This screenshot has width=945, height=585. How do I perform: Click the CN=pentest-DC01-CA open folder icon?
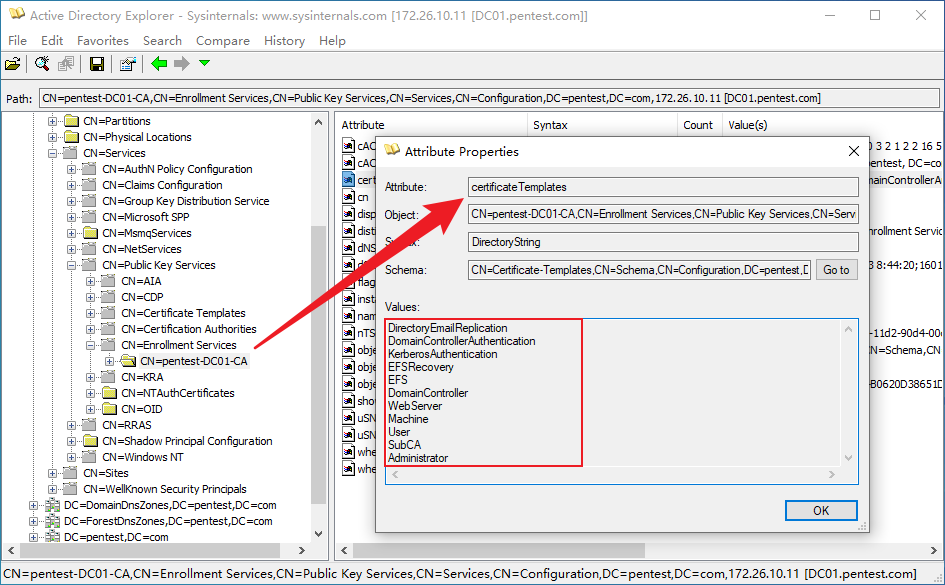tap(128, 361)
